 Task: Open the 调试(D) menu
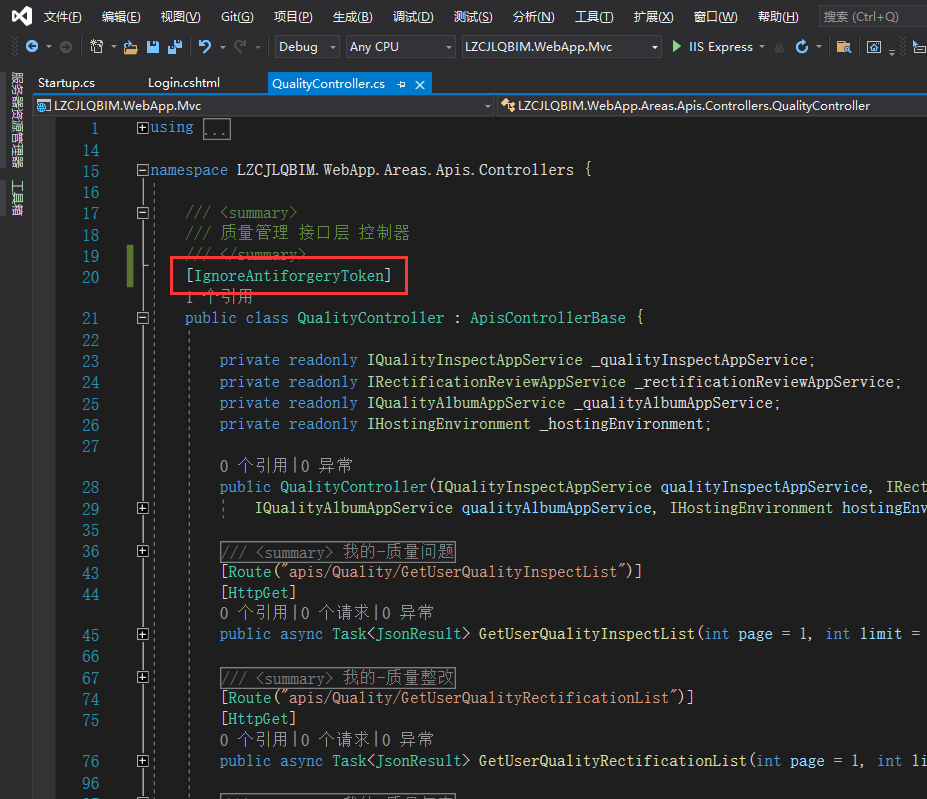point(413,17)
